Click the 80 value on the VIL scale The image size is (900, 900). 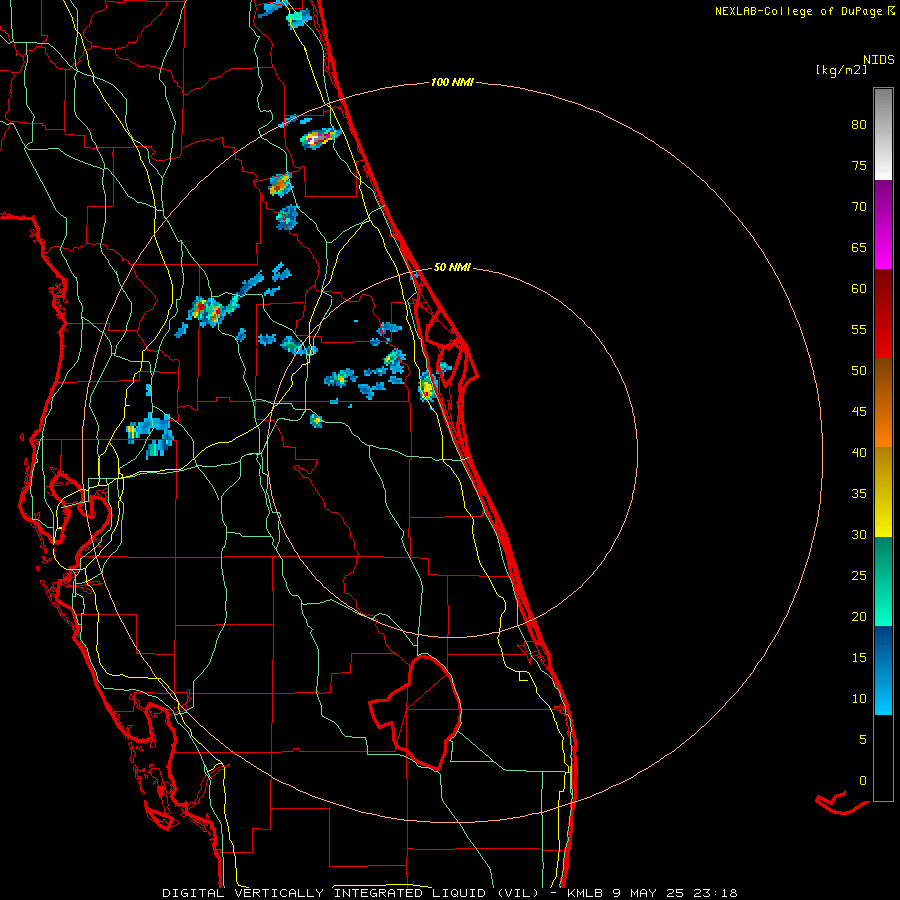[x=859, y=125]
